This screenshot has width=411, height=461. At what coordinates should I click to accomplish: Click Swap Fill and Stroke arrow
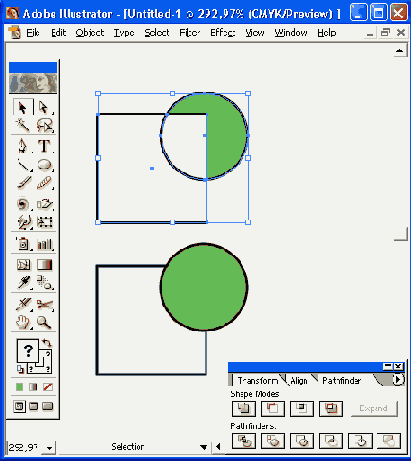click(47, 343)
